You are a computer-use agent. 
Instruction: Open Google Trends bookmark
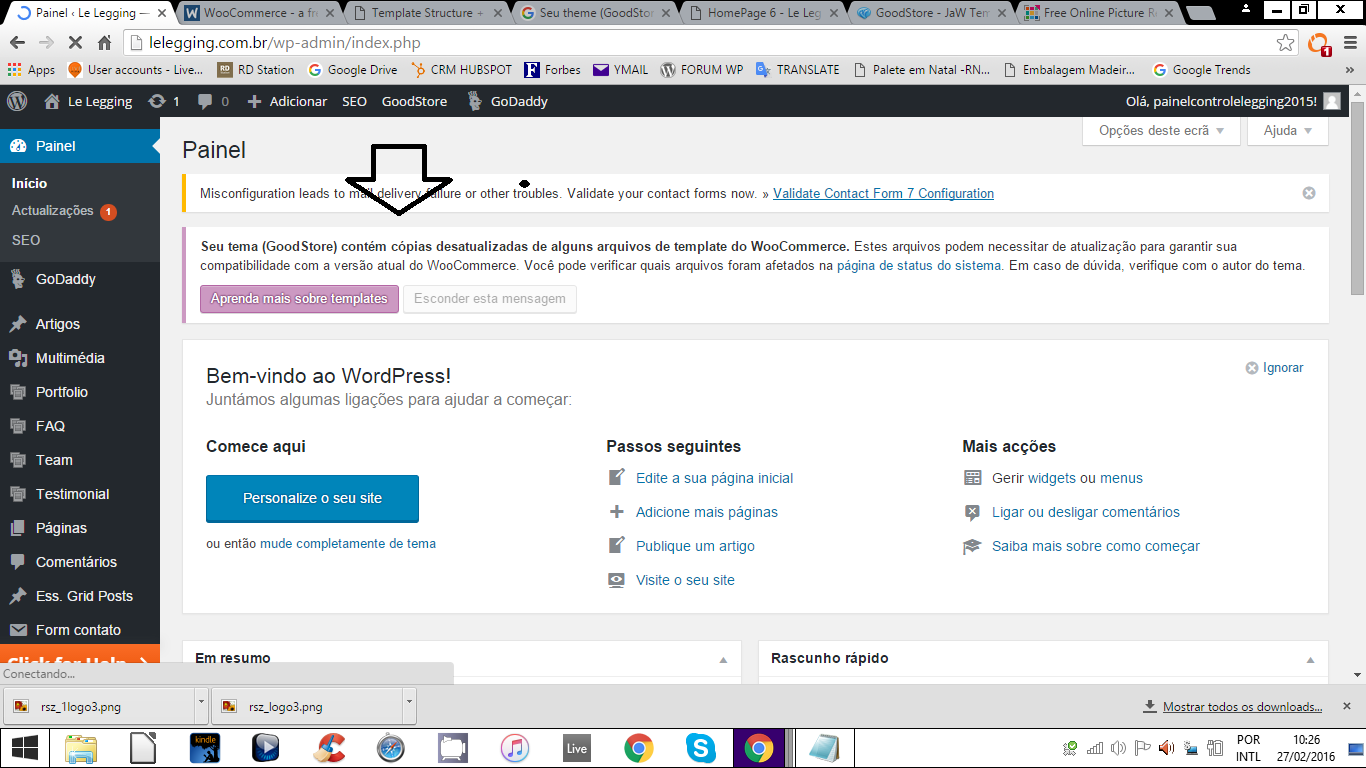point(1201,70)
